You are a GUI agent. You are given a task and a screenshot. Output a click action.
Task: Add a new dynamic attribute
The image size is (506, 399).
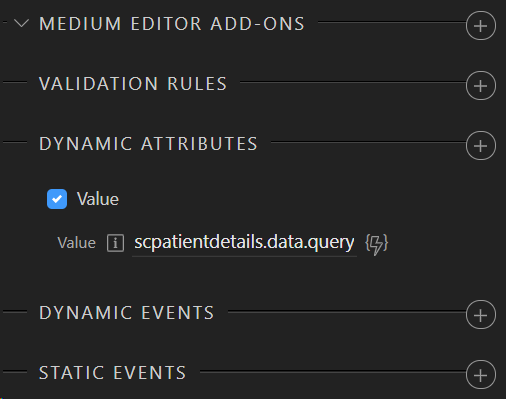pyautogui.click(x=481, y=146)
